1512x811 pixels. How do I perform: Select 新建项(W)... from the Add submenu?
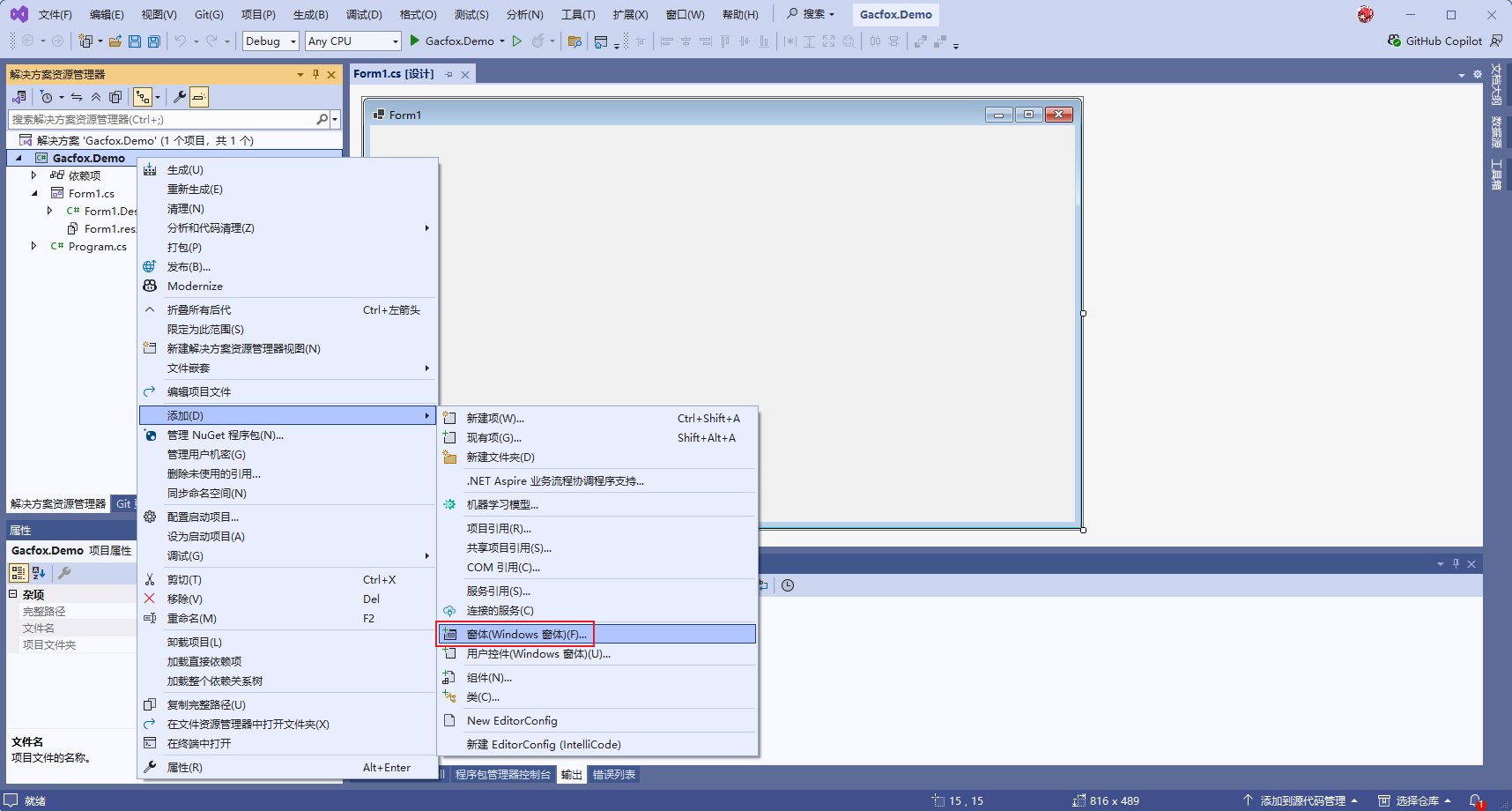(597, 418)
